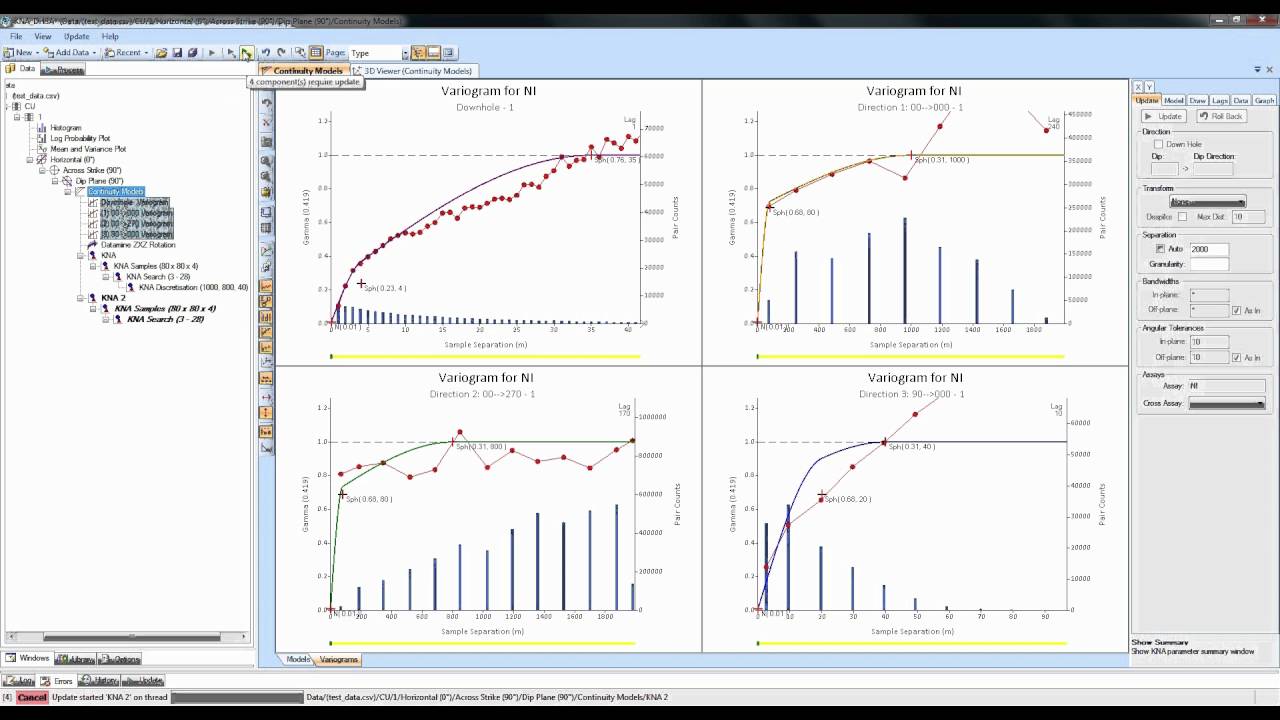Click the X button atop the right panel
1280x720 pixels.
1138,87
